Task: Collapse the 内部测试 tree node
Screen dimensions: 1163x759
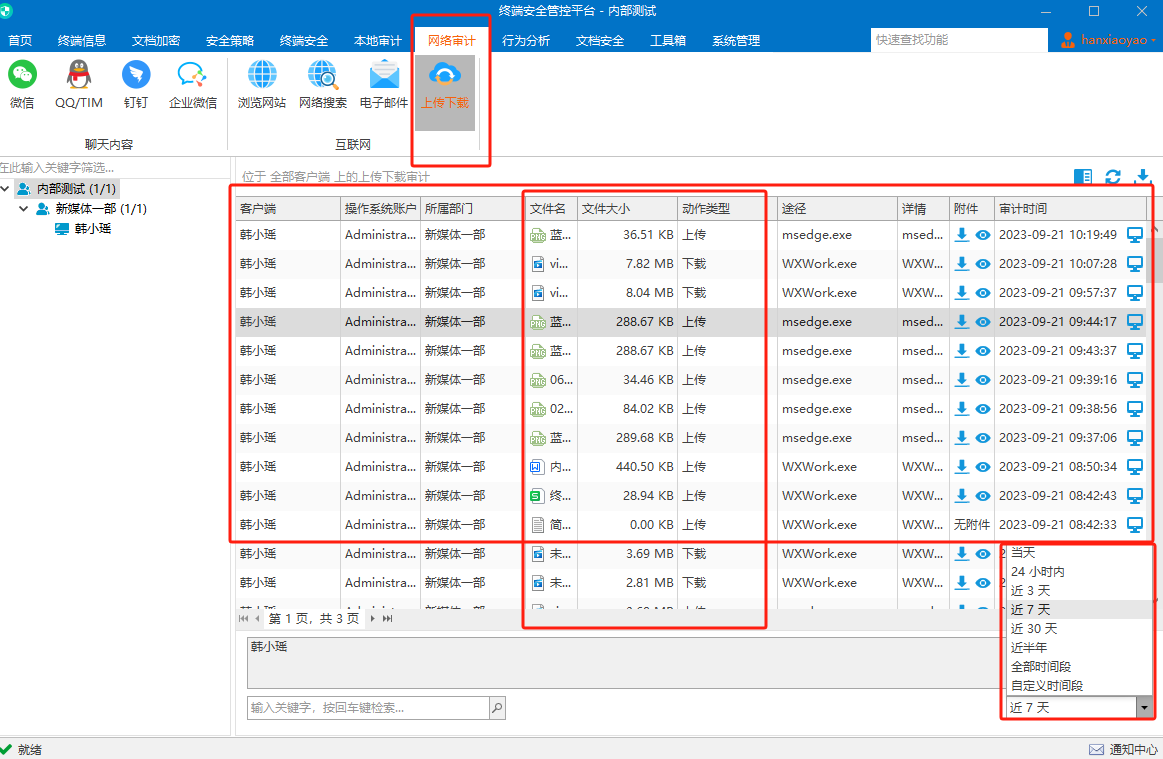Action: 5,189
